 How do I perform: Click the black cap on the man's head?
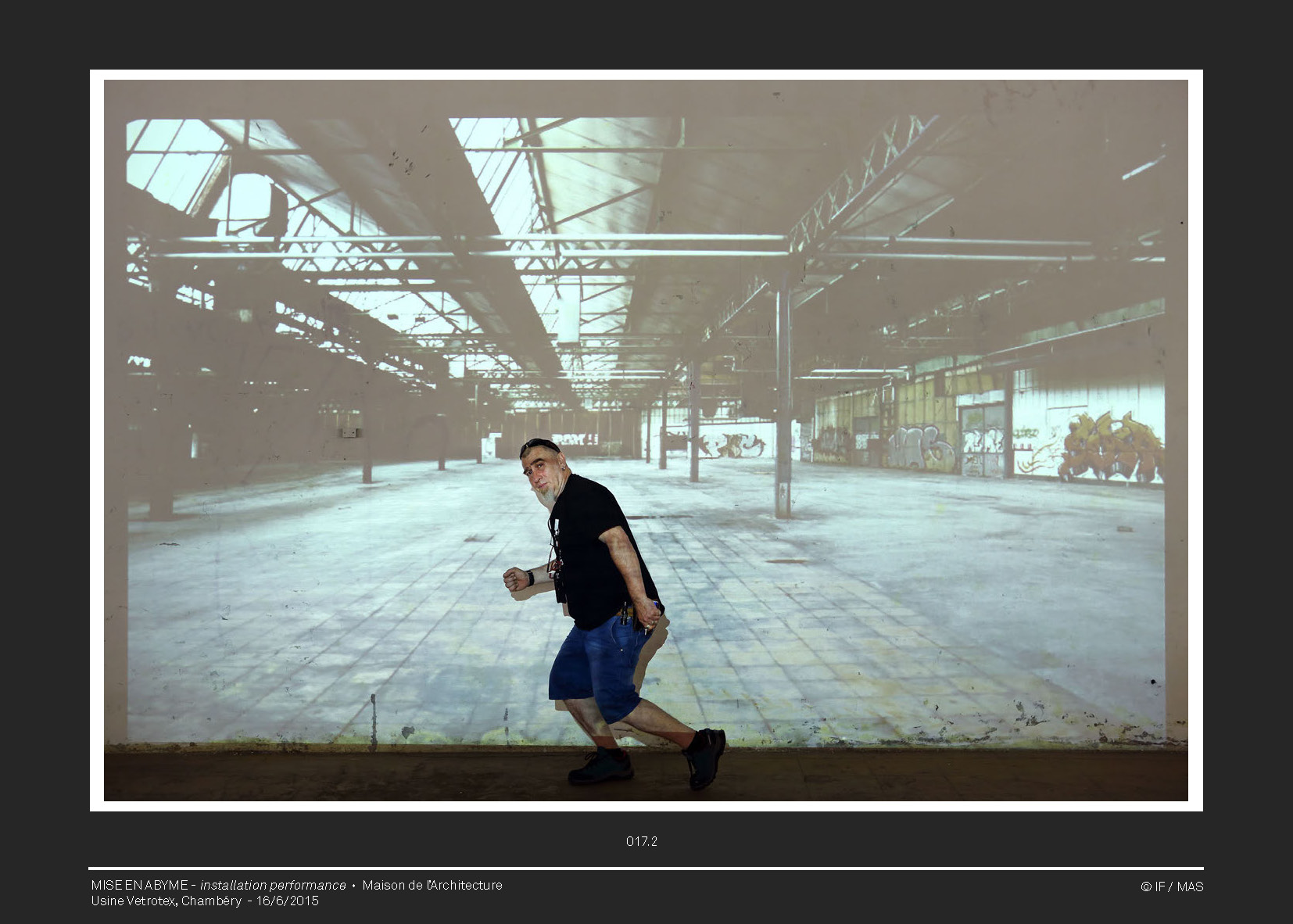(x=539, y=446)
